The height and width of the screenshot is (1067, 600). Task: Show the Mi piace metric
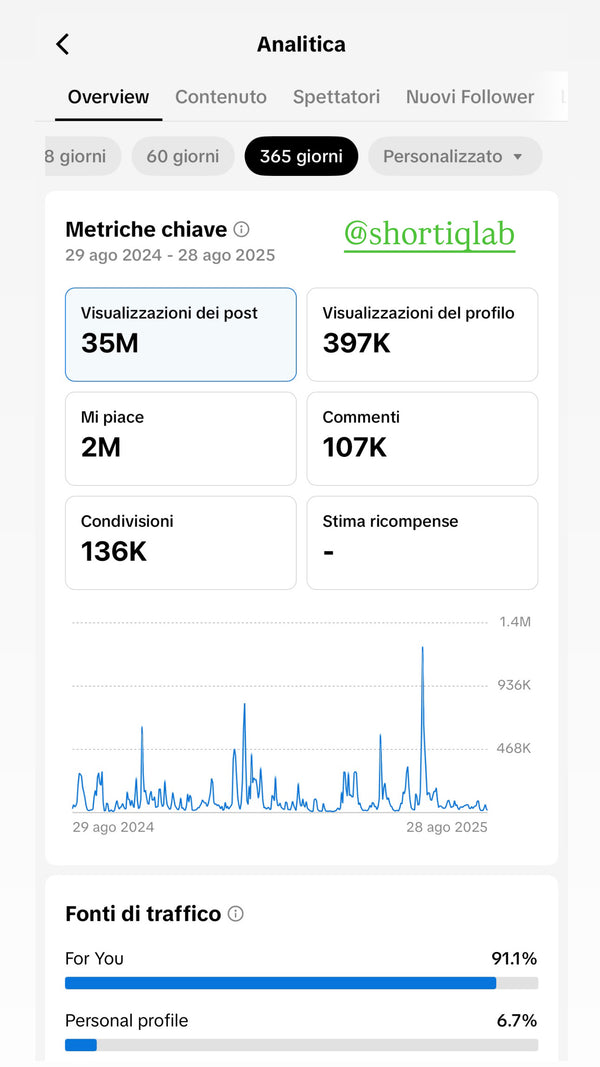click(181, 438)
